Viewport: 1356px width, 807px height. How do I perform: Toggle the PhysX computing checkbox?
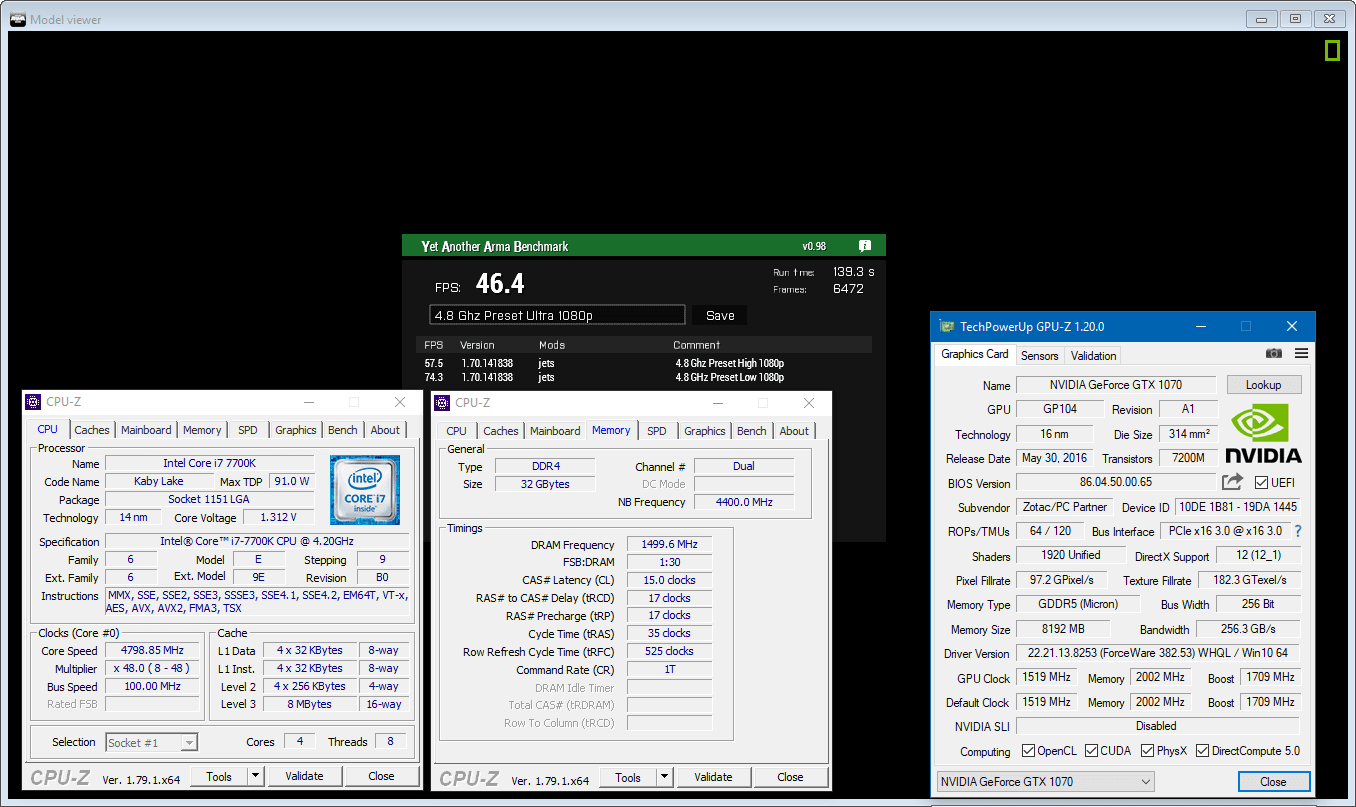pos(1147,751)
